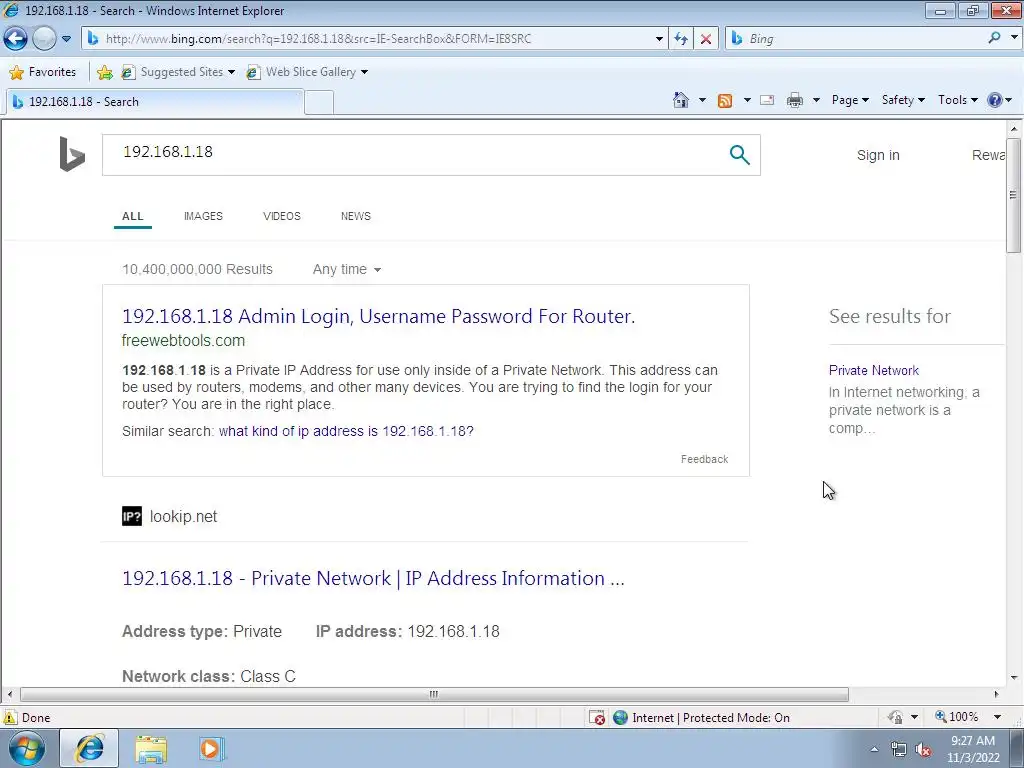1024x768 pixels.
Task: Open the Page menu
Action: (850, 100)
